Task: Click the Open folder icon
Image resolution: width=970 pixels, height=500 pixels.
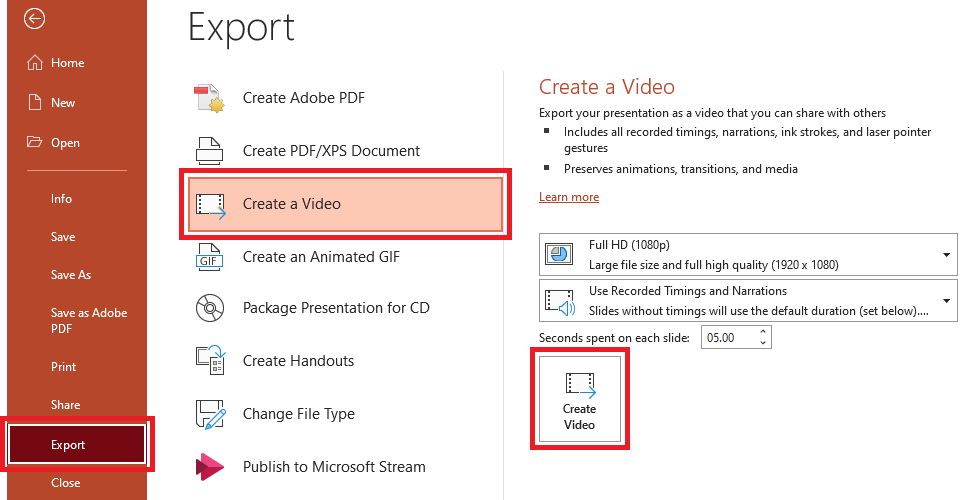Action: click(x=35, y=142)
